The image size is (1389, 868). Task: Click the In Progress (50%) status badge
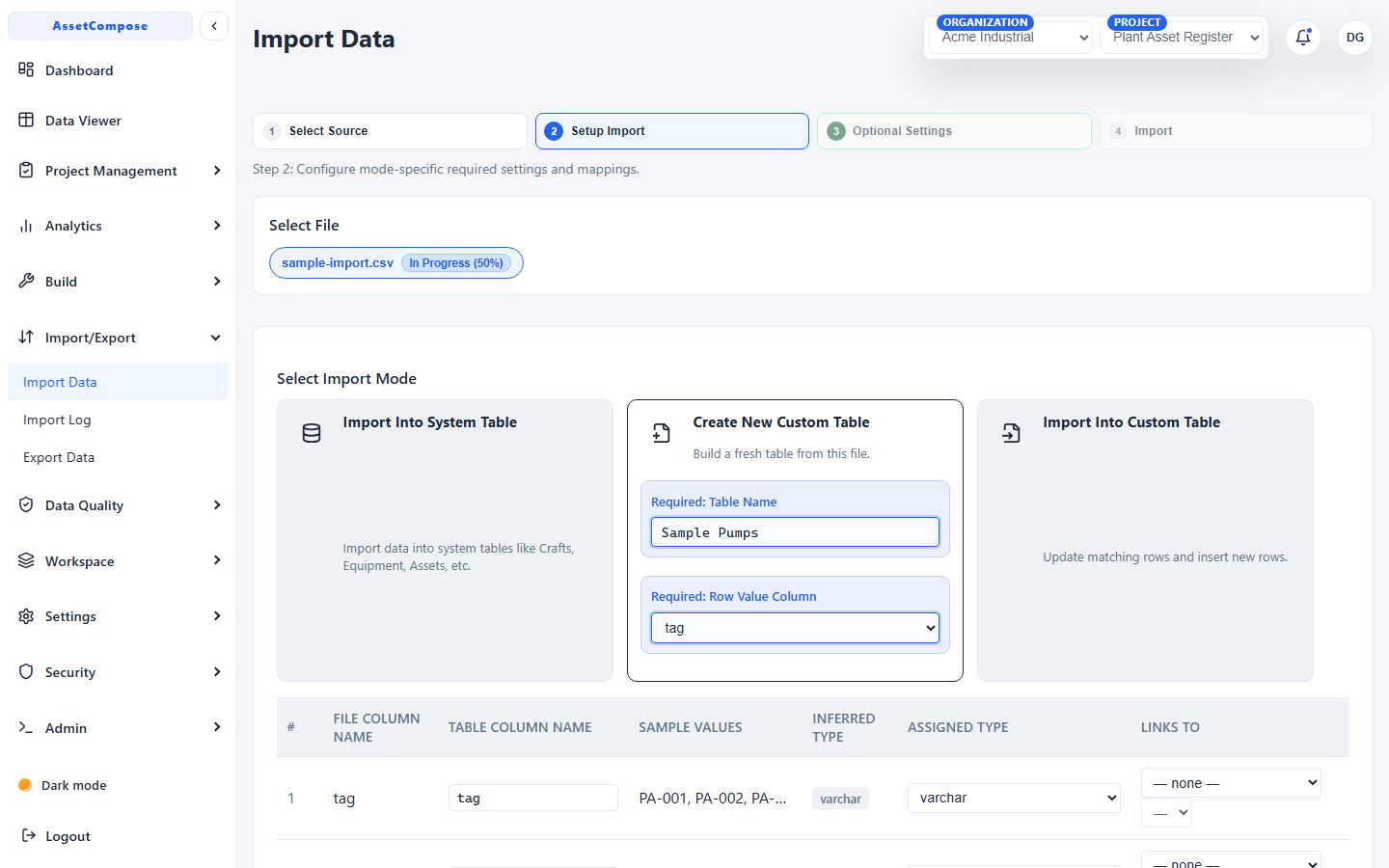456,263
